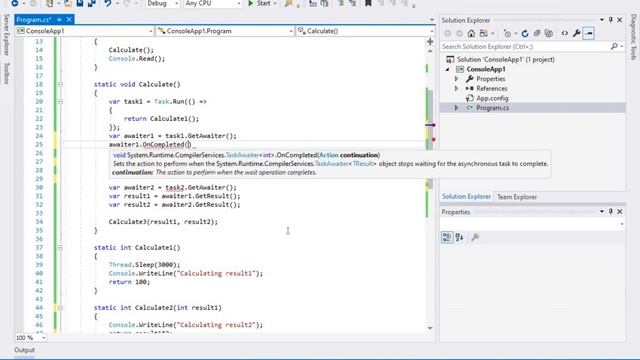The width and height of the screenshot is (640, 360).
Task: Collapse the Calculate2 method outline at line 44
Action: (60, 308)
